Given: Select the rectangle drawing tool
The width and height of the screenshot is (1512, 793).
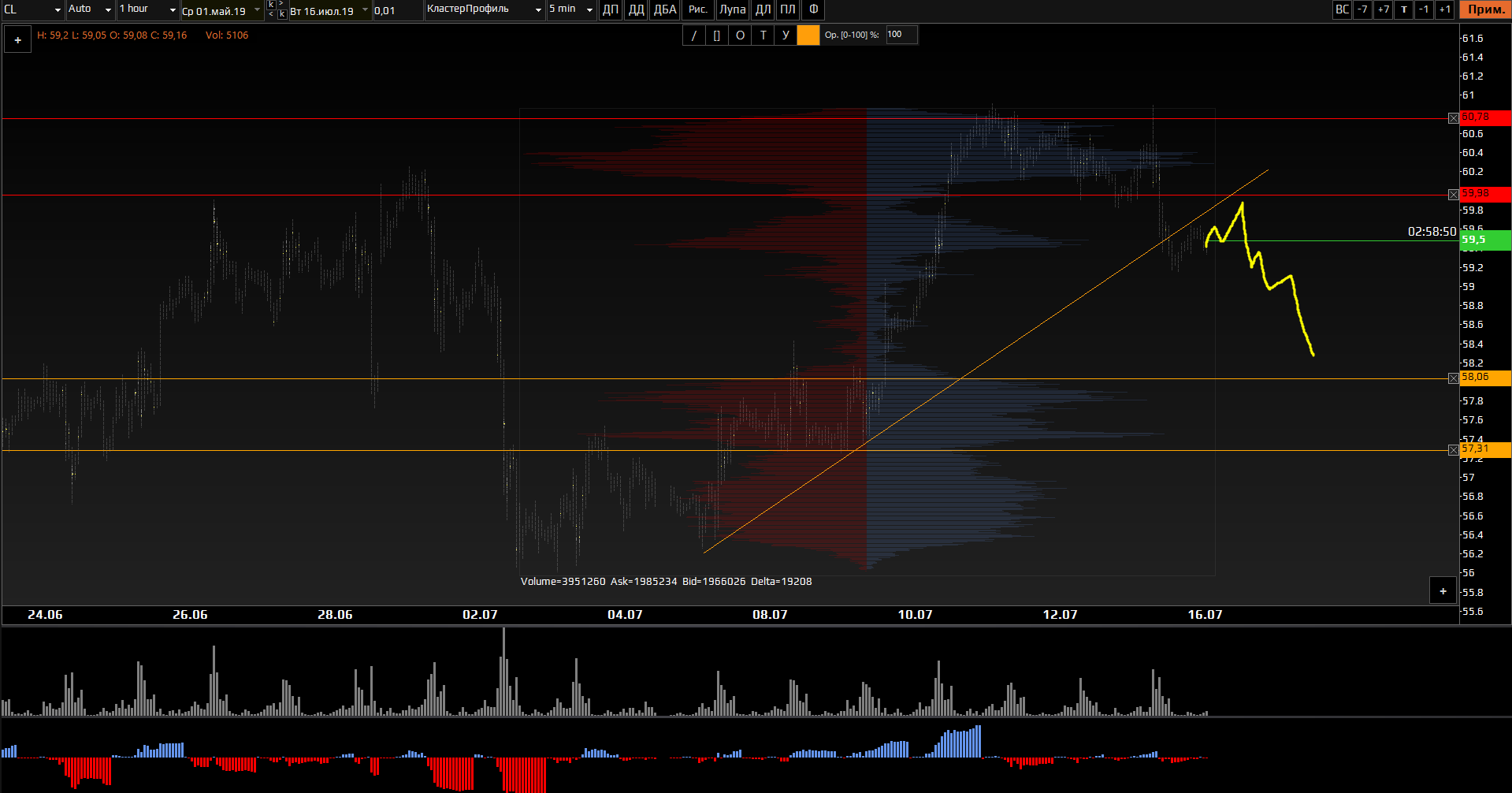Looking at the screenshot, I should point(716,35).
